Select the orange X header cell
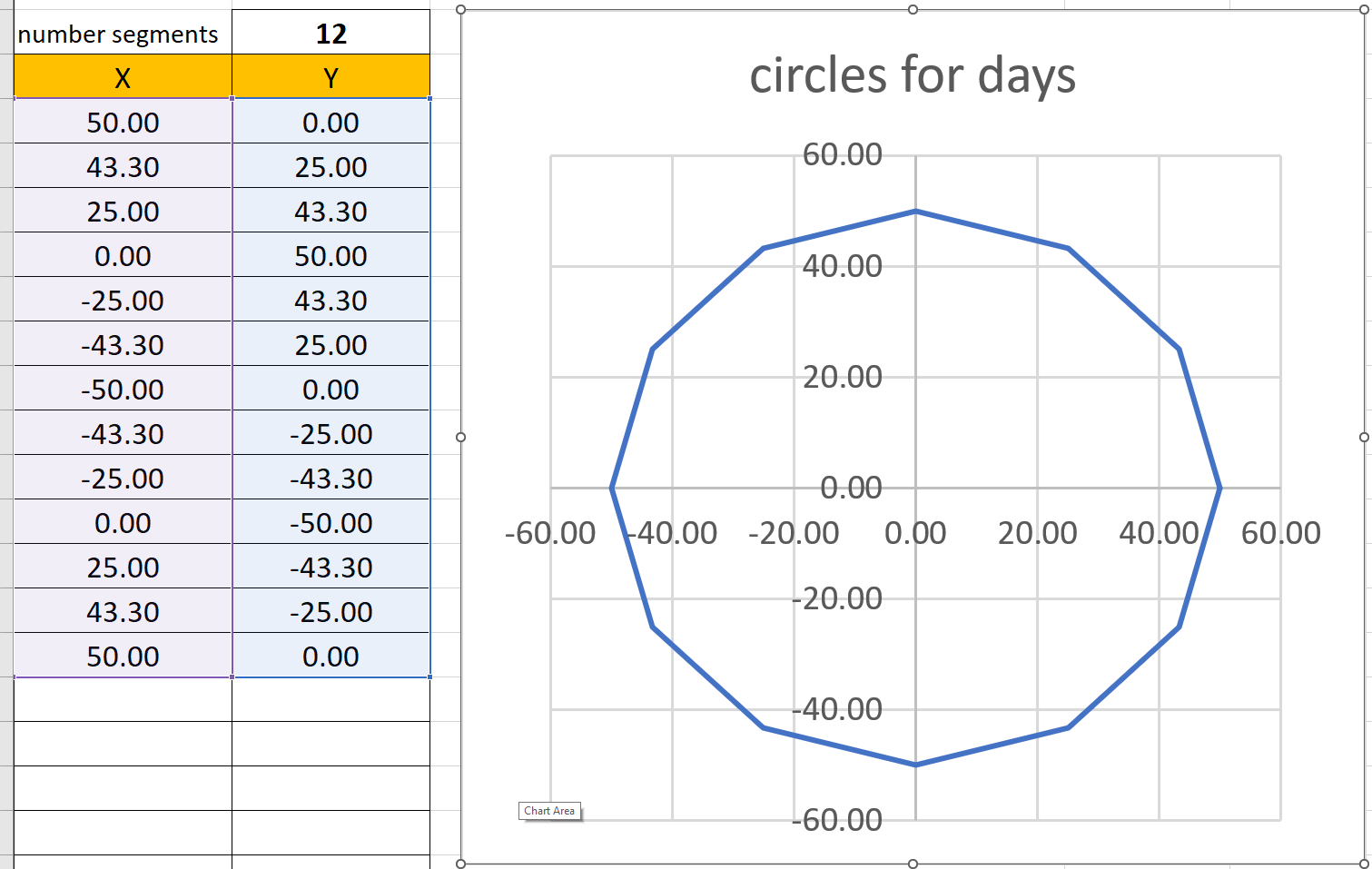 (x=123, y=78)
